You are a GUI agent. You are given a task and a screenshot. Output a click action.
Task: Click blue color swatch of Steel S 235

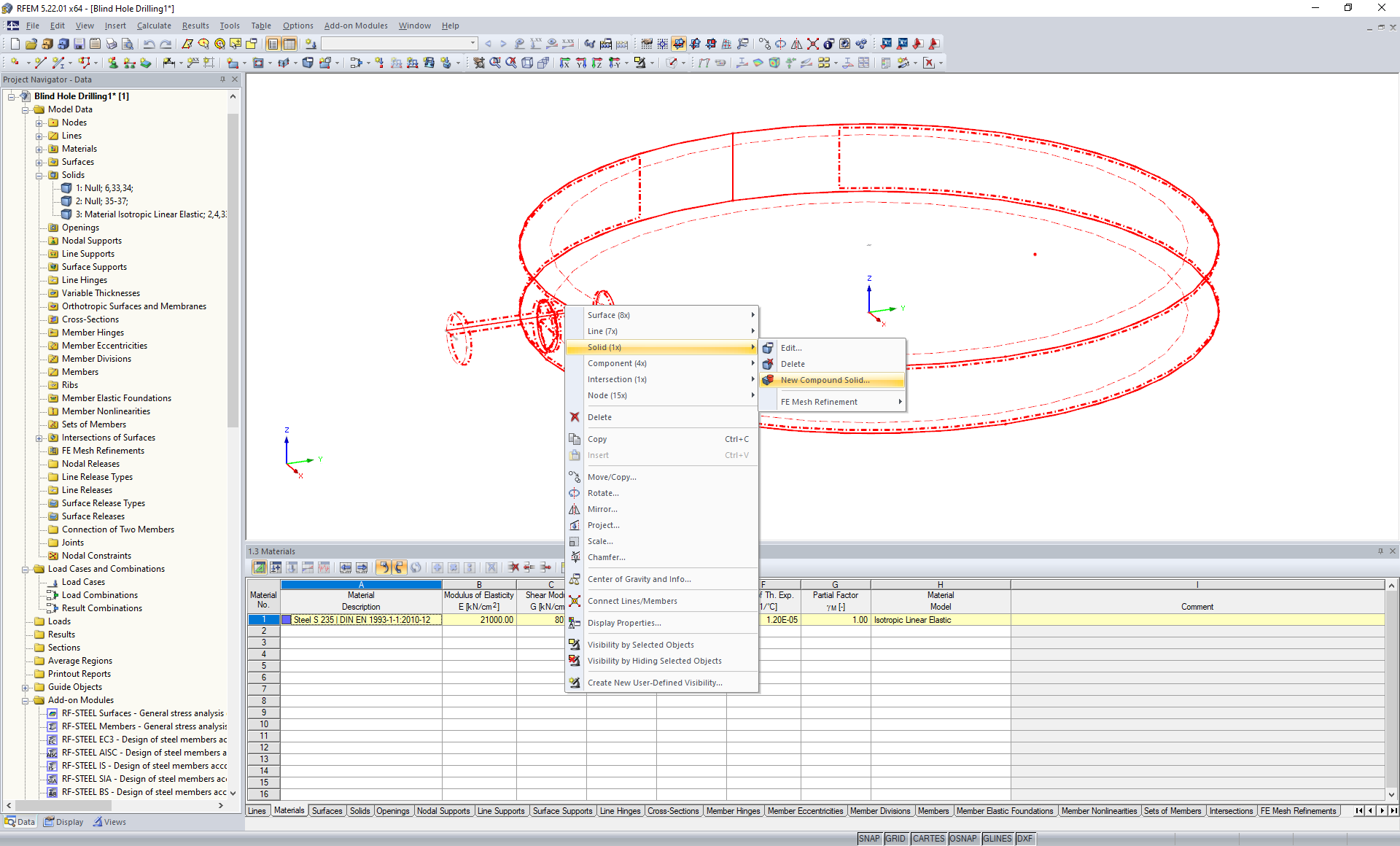pos(287,620)
